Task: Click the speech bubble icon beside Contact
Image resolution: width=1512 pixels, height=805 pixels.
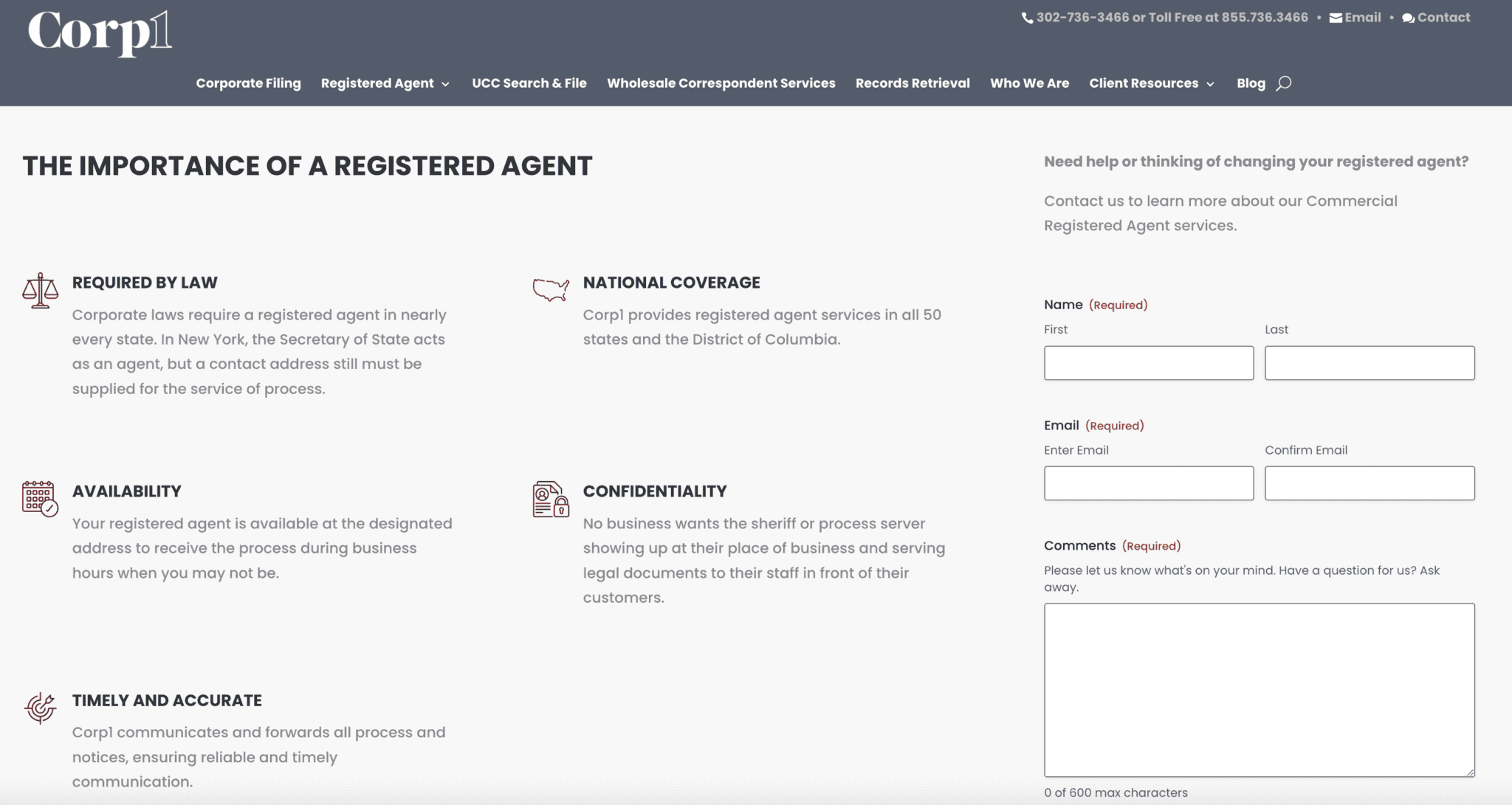Action: 1409,17
